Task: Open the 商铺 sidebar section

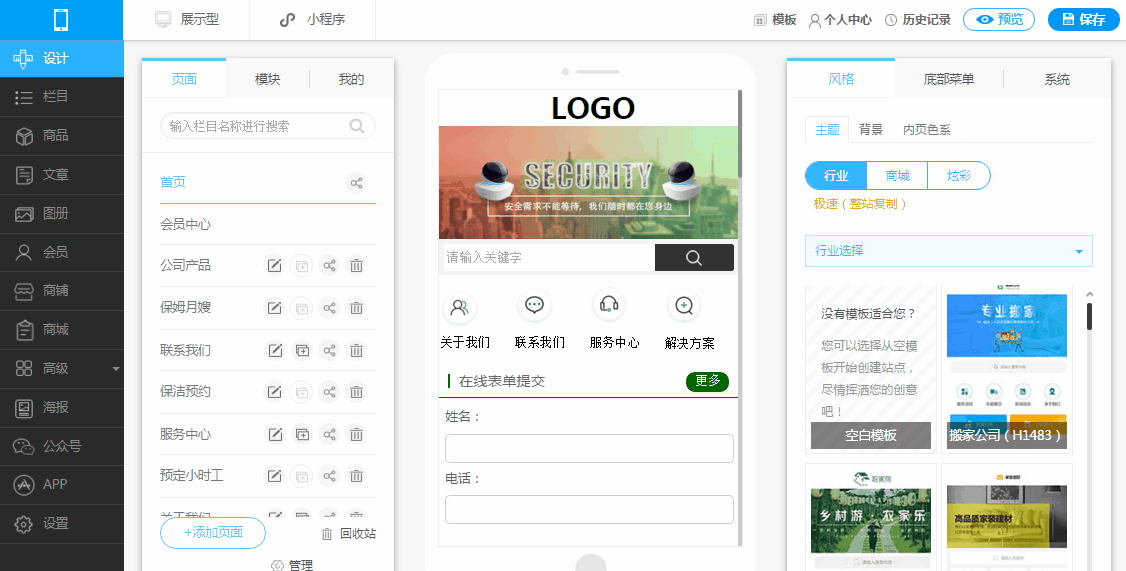Action: point(62,291)
